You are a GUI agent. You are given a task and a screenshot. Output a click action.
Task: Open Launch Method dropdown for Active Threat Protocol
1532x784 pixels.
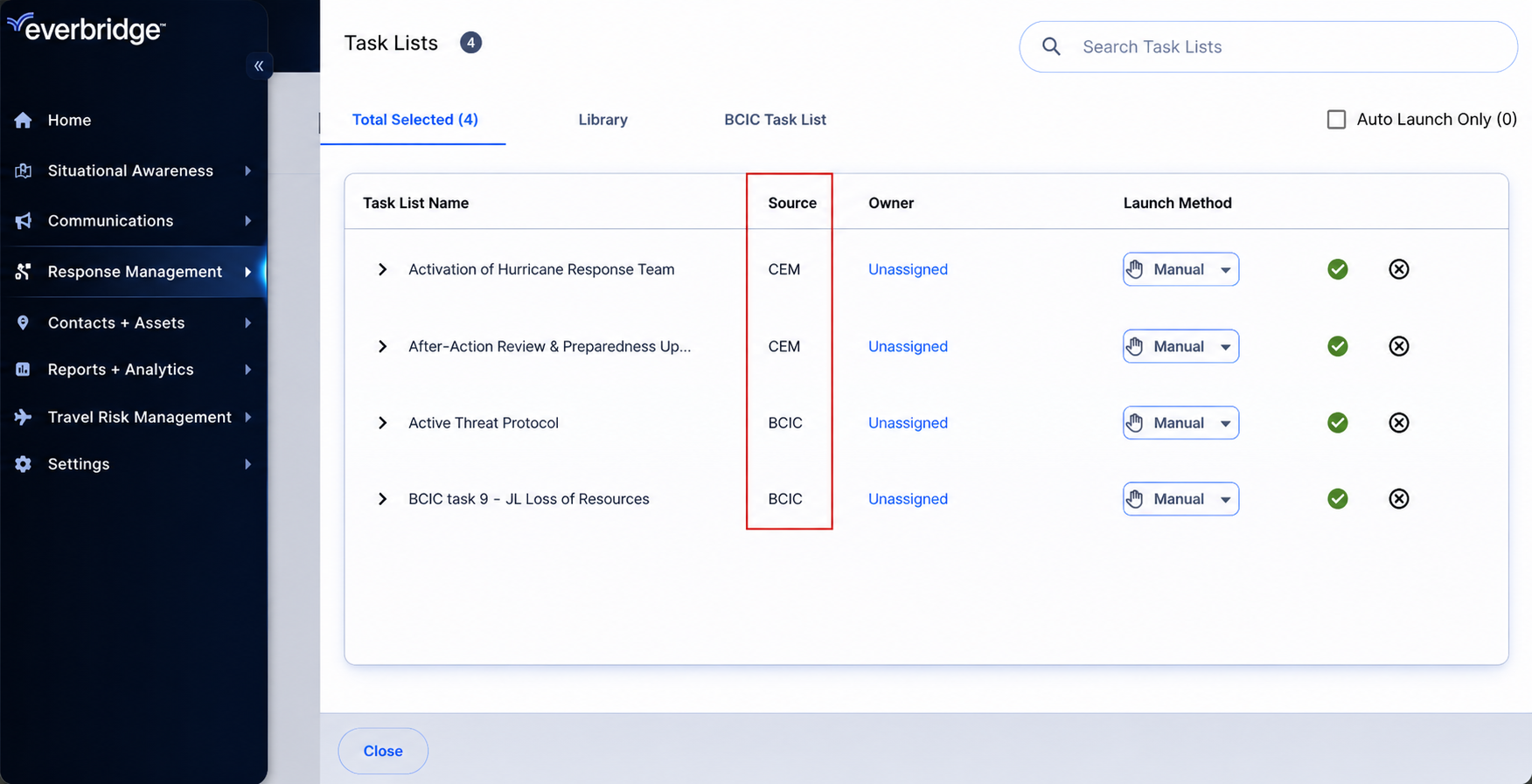[1180, 423]
